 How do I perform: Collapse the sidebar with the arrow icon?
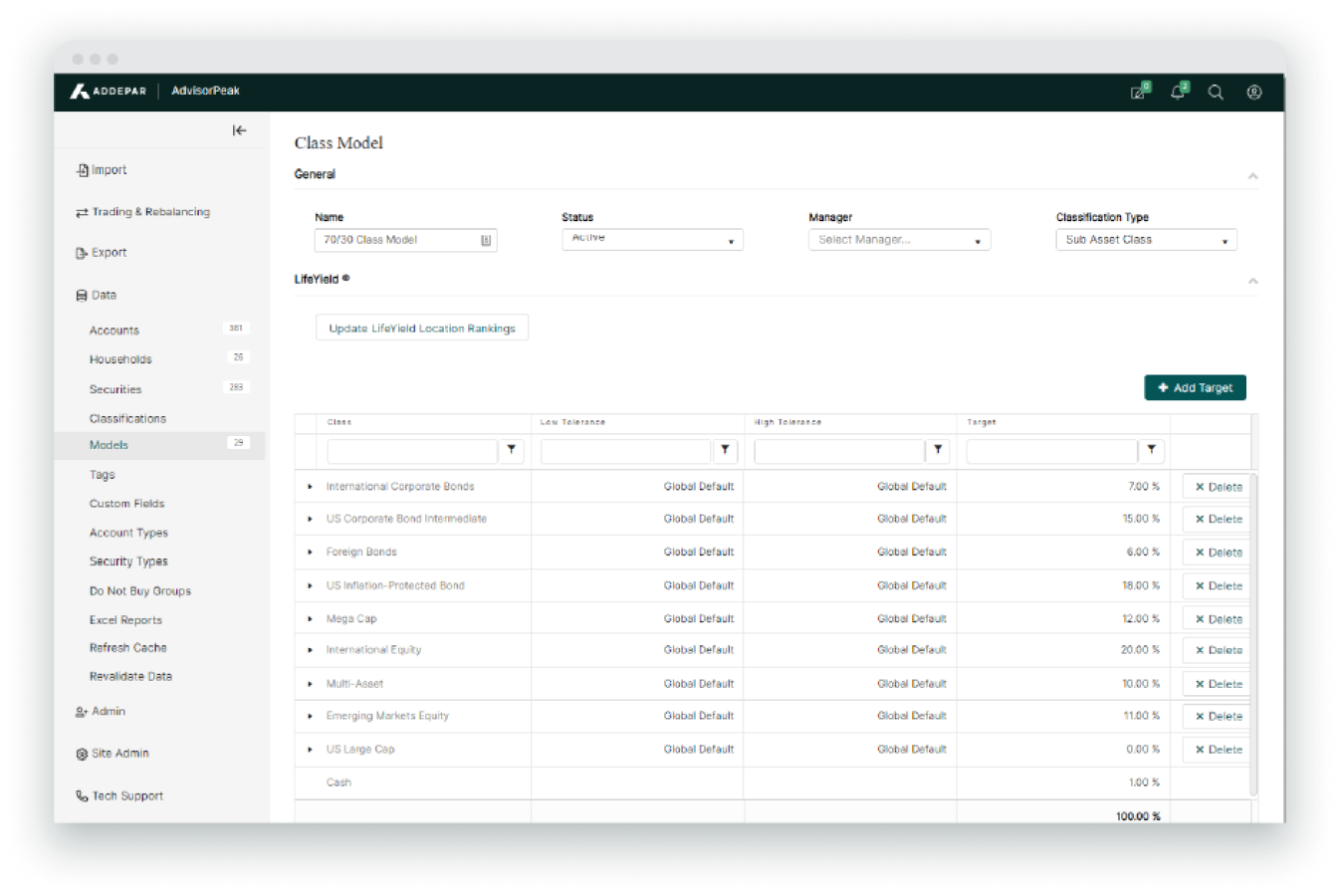tap(239, 129)
